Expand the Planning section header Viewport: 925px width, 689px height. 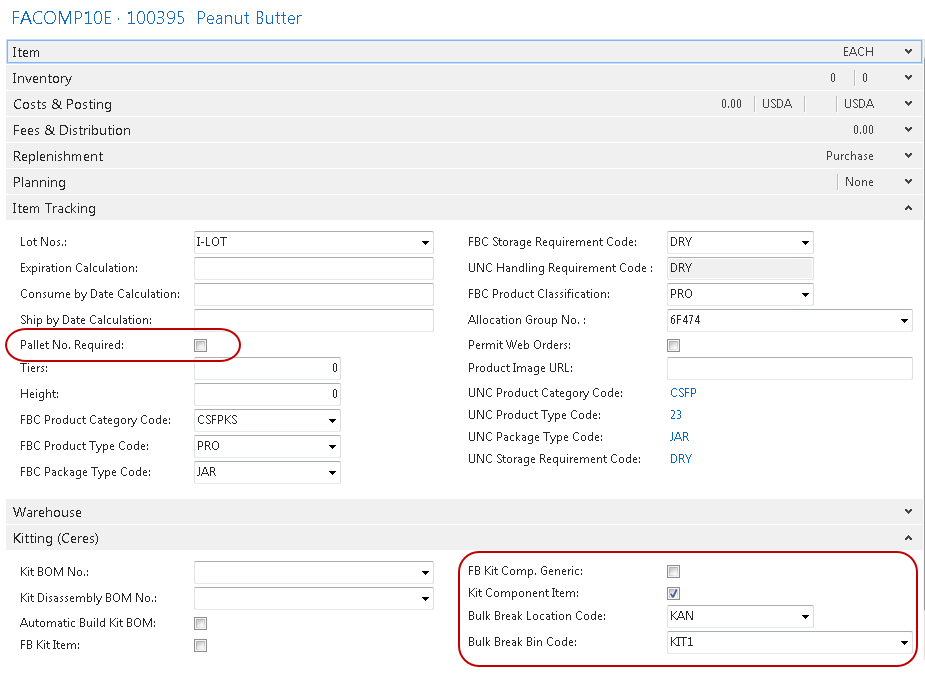(908, 182)
